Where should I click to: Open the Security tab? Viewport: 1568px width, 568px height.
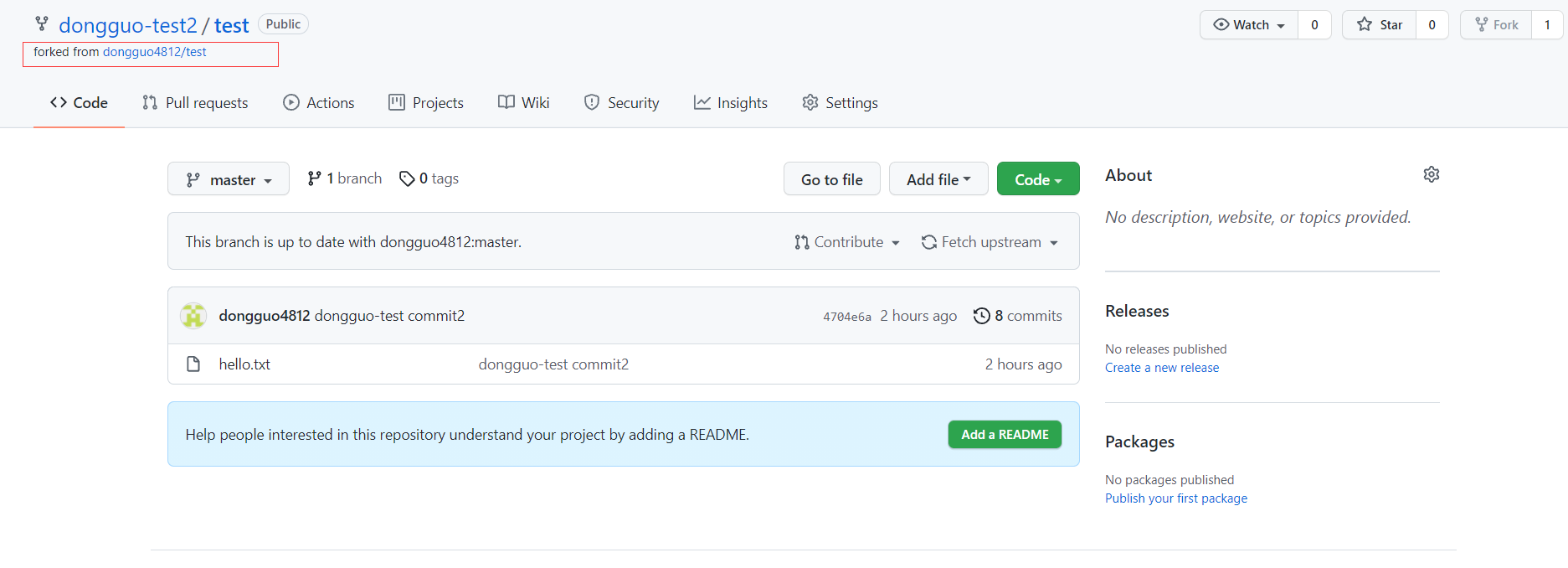click(621, 103)
